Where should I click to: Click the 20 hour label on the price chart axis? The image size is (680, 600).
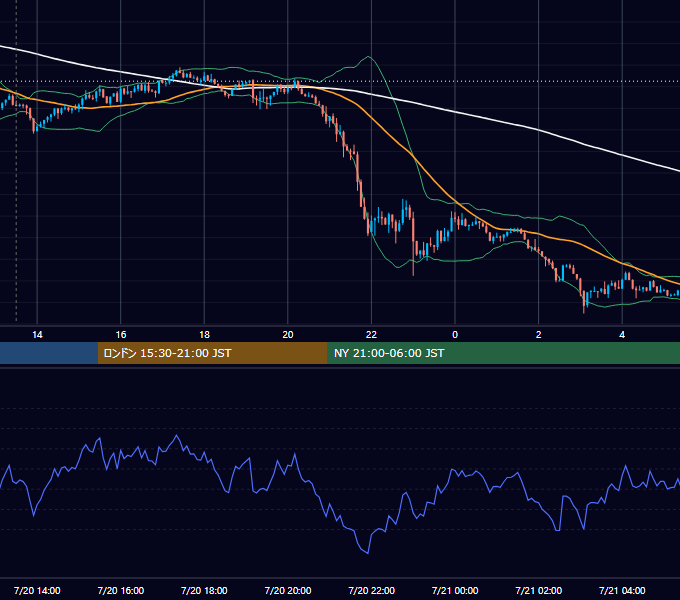pyautogui.click(x=288, y=335)
